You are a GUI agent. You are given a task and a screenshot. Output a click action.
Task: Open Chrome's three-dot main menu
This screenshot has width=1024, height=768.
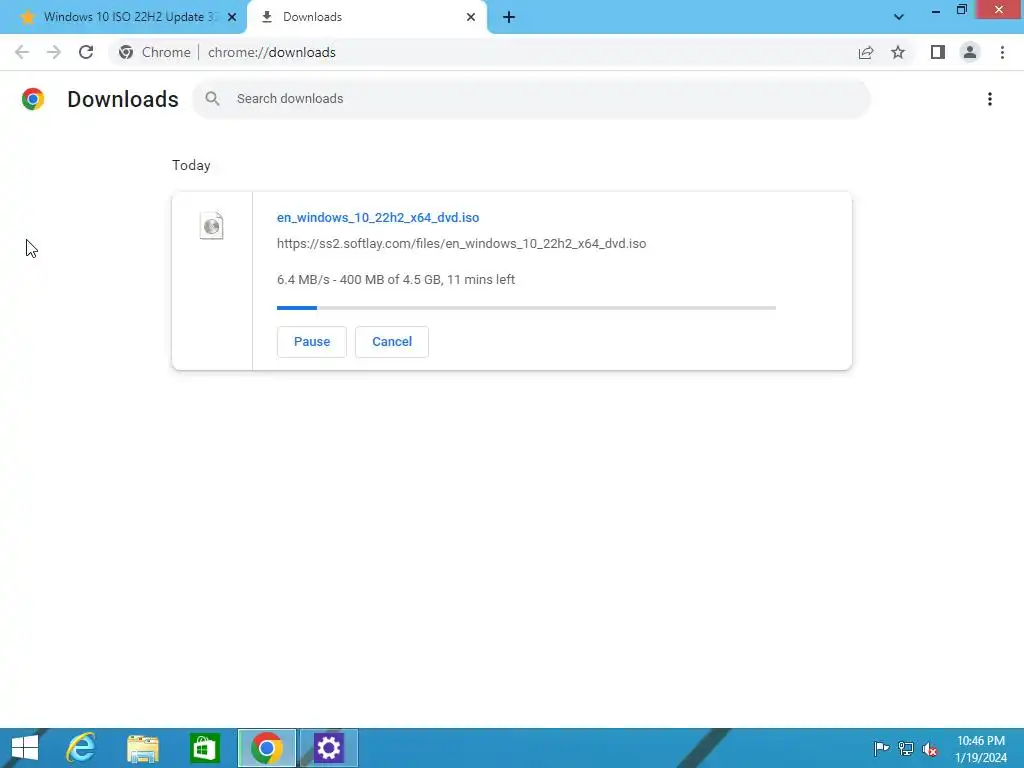point(1002,52)
